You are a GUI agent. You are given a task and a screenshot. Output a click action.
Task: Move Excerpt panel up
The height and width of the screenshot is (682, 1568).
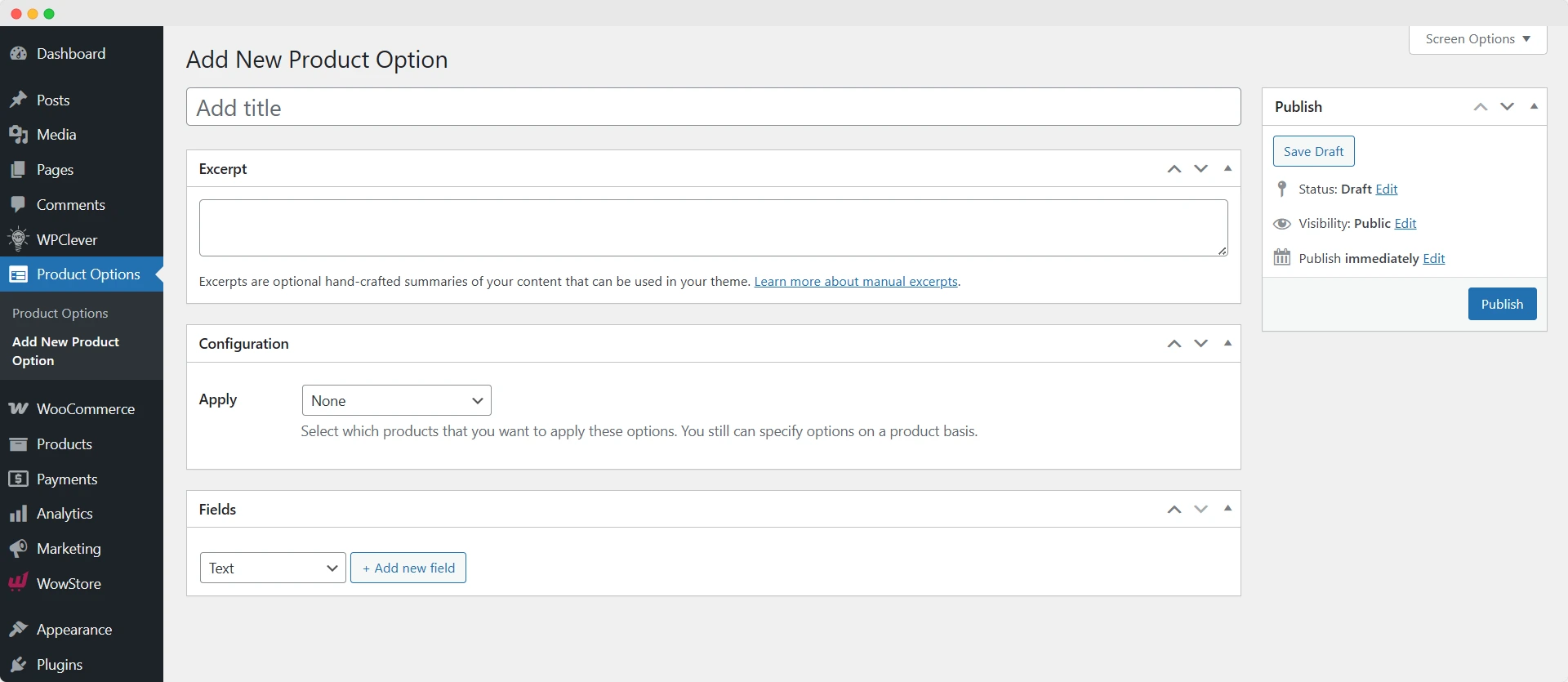[1174, 169]
